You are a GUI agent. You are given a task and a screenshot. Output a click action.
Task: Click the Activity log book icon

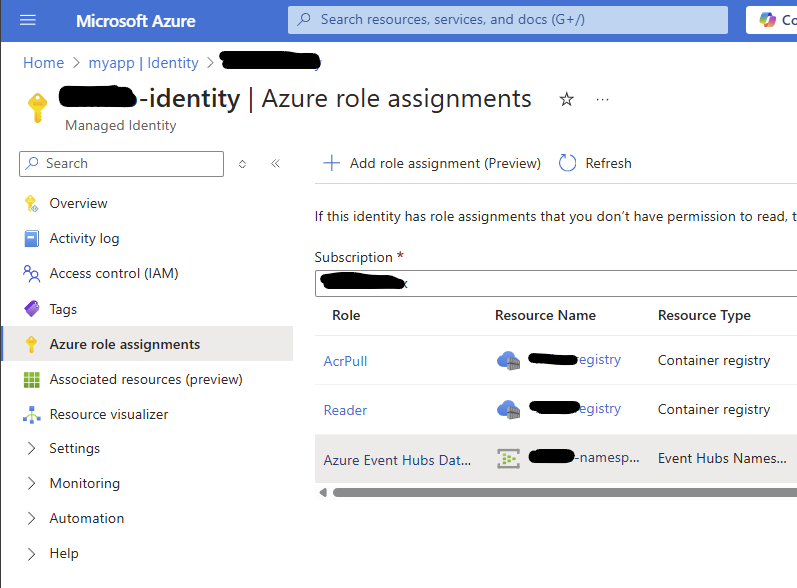32,238
